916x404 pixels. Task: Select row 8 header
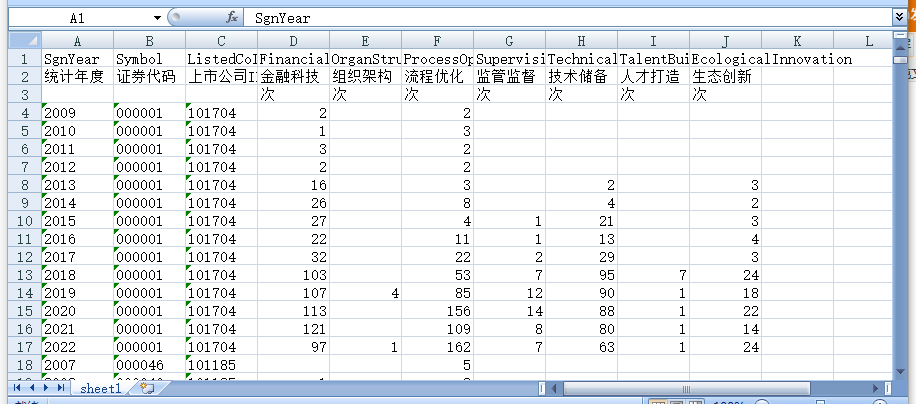(x=25, y=184)
